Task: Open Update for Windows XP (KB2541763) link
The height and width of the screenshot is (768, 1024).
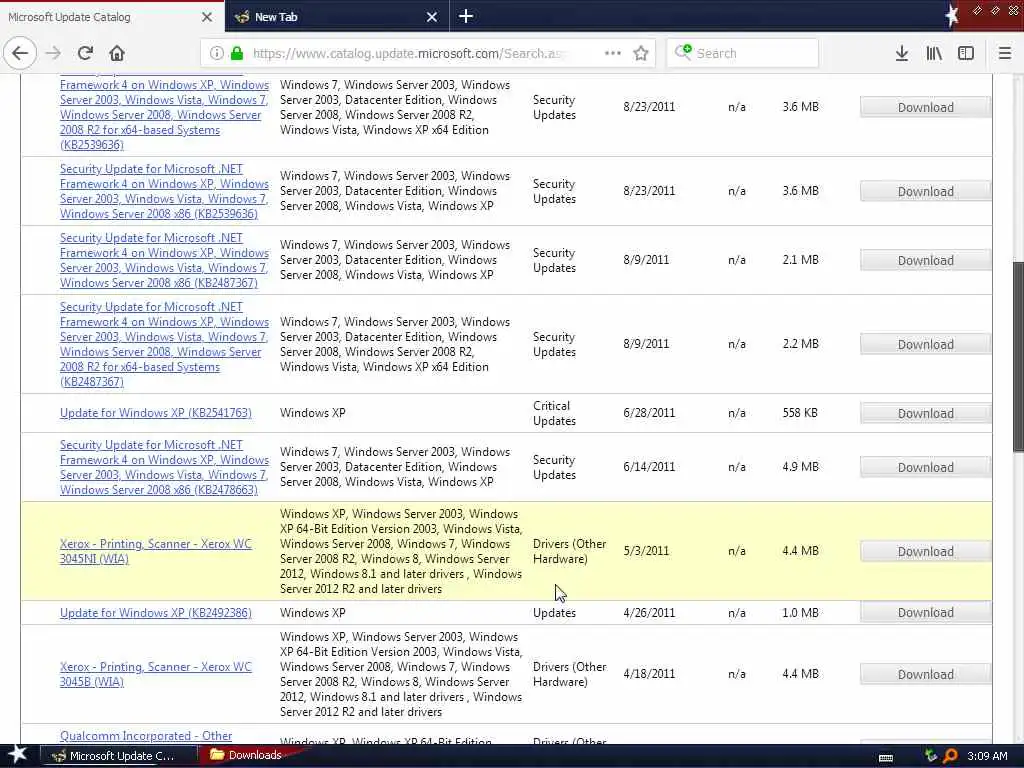Action: point(155,413)
